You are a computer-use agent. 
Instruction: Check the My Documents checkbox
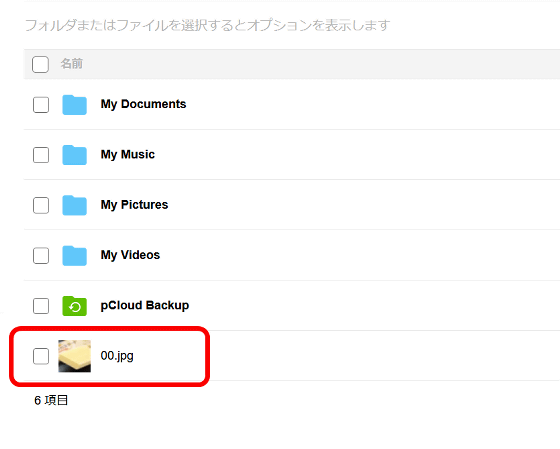pyautogui.click(x=41, y=105)
